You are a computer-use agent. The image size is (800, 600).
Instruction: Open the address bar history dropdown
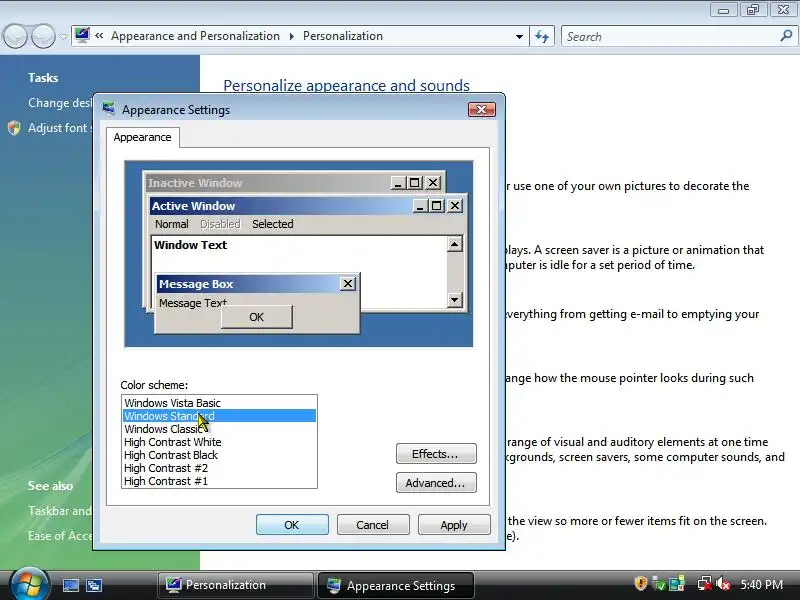[519, 37]
